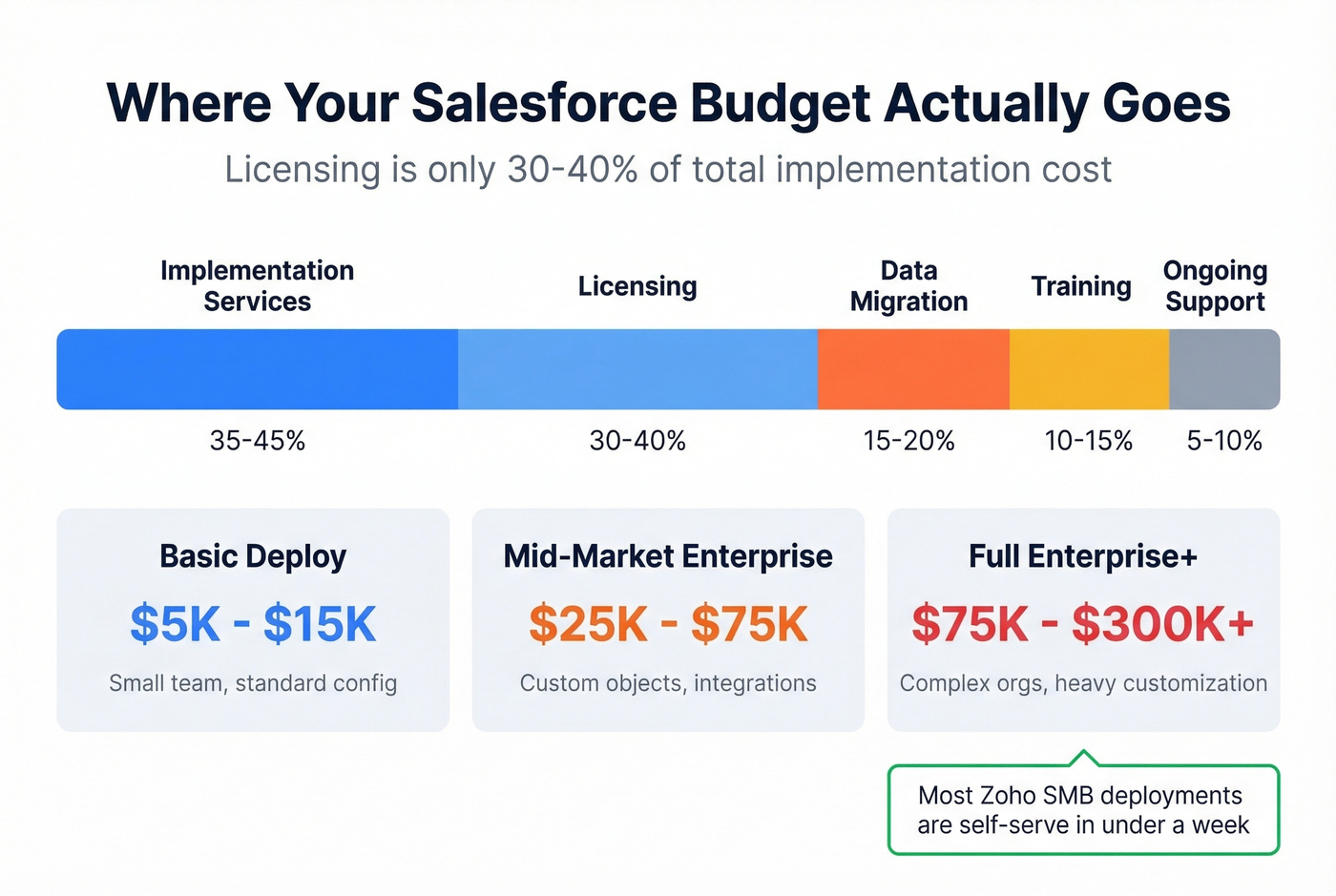Image resolution: width=1336 pixels, height=896 pixels.
Task: Select the yellow Training segment
Action: pyautogui.click(x=1088, y=369)
